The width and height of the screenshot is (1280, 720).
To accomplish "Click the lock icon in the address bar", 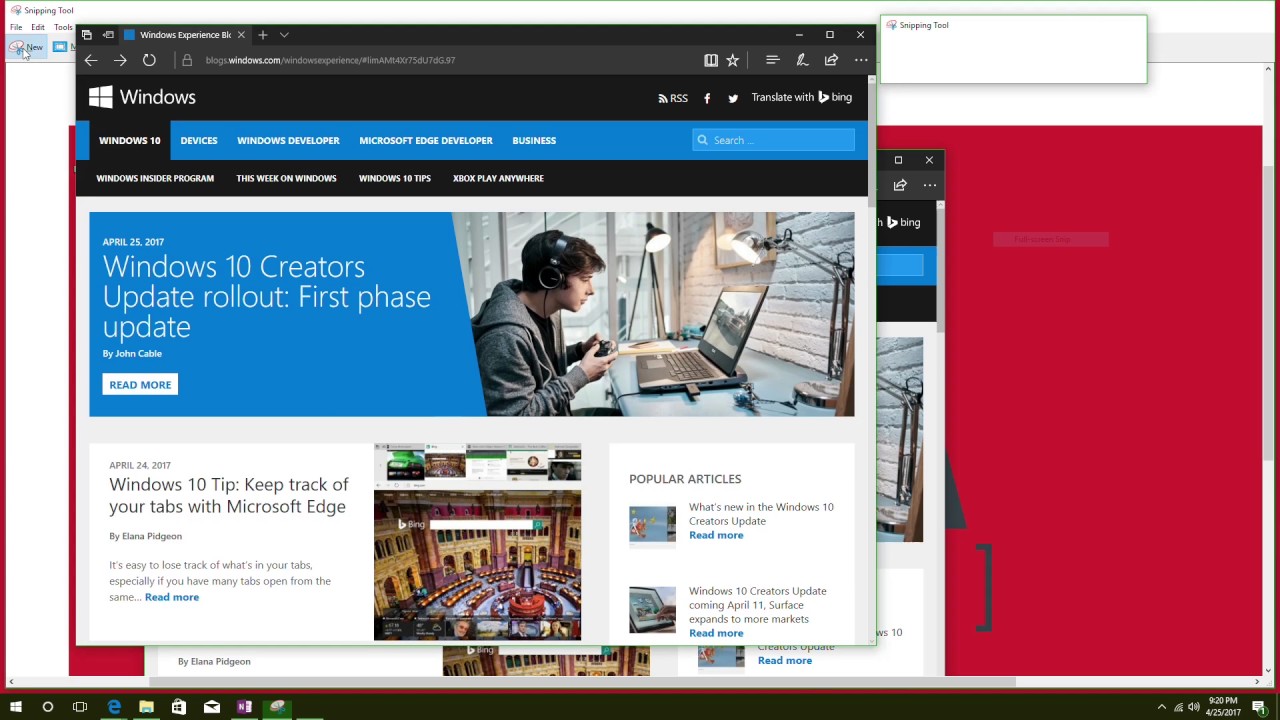I will click(187, 60).
